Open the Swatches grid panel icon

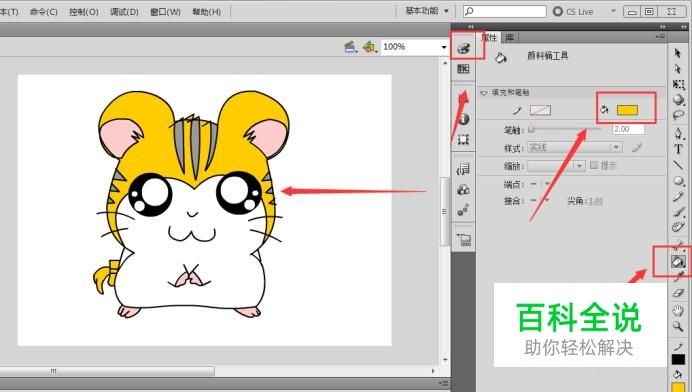click(463, 69)
